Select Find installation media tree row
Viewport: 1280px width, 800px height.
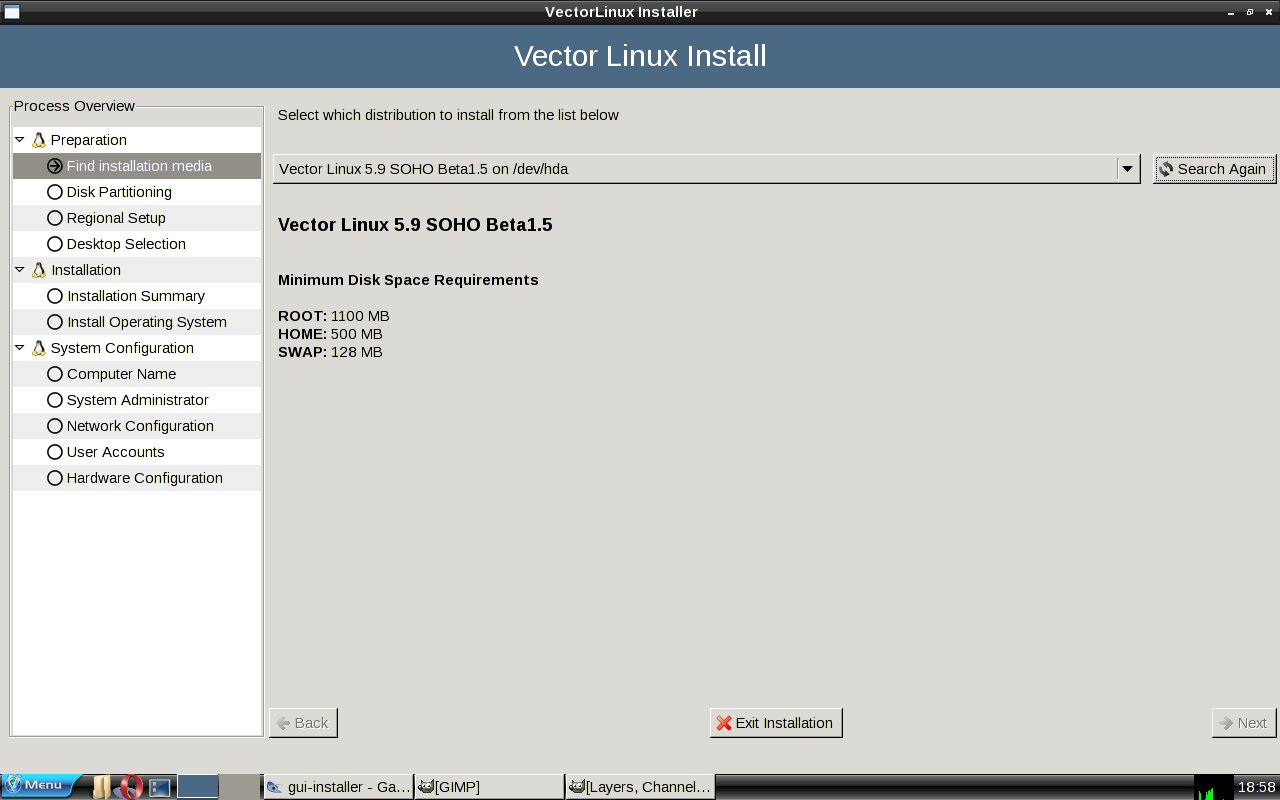click(137, 166)
